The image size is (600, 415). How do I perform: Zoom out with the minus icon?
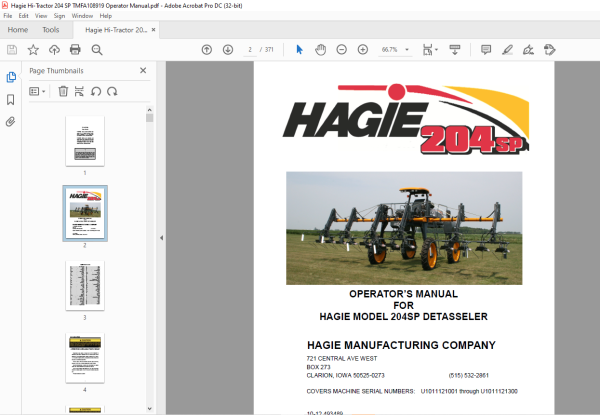[342, 50]
